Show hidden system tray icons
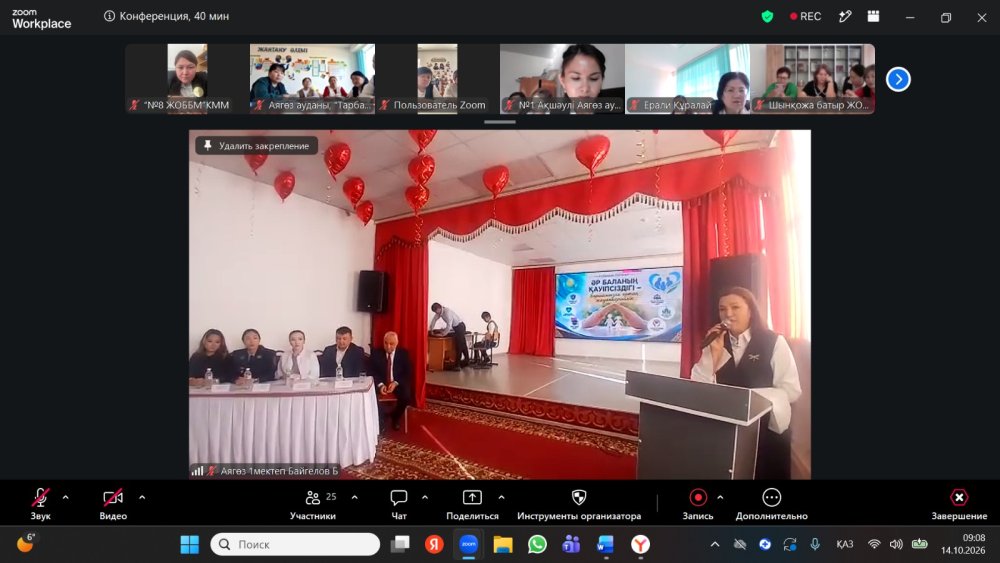The height and width of the screenshot is (563, 1000). click(715, 545)
